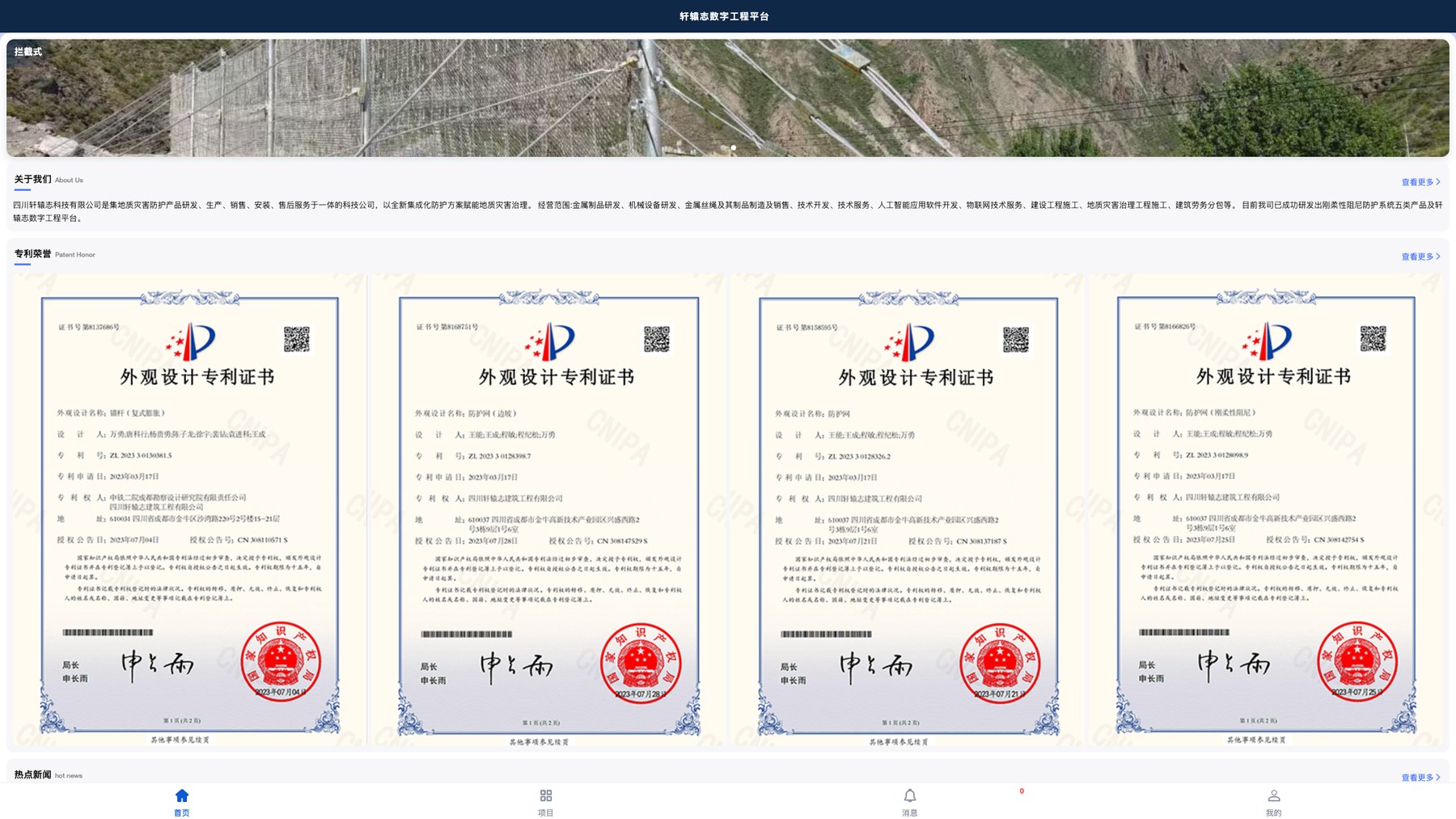Screen dimensions: 1456x819
Task: Click the 关于我们 About Us heading
Action: click(49, 180)
